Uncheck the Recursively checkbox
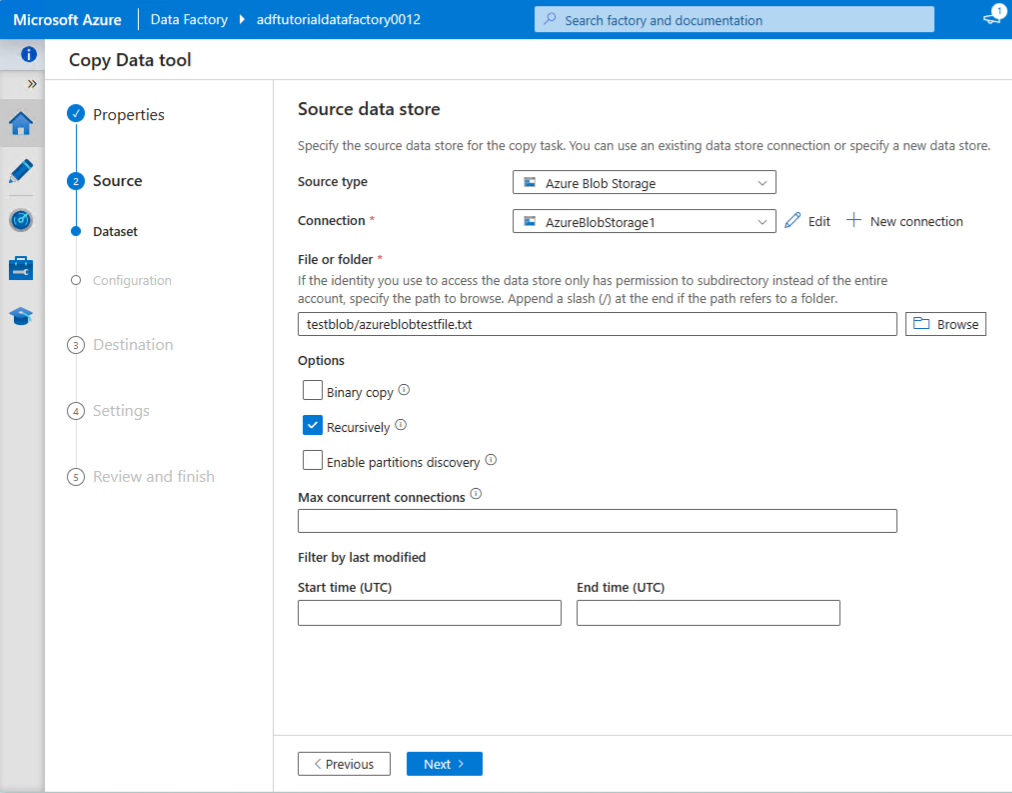The height and width of the screenshot is (793, 1012). pyautogui.click(x=312, y=425)
